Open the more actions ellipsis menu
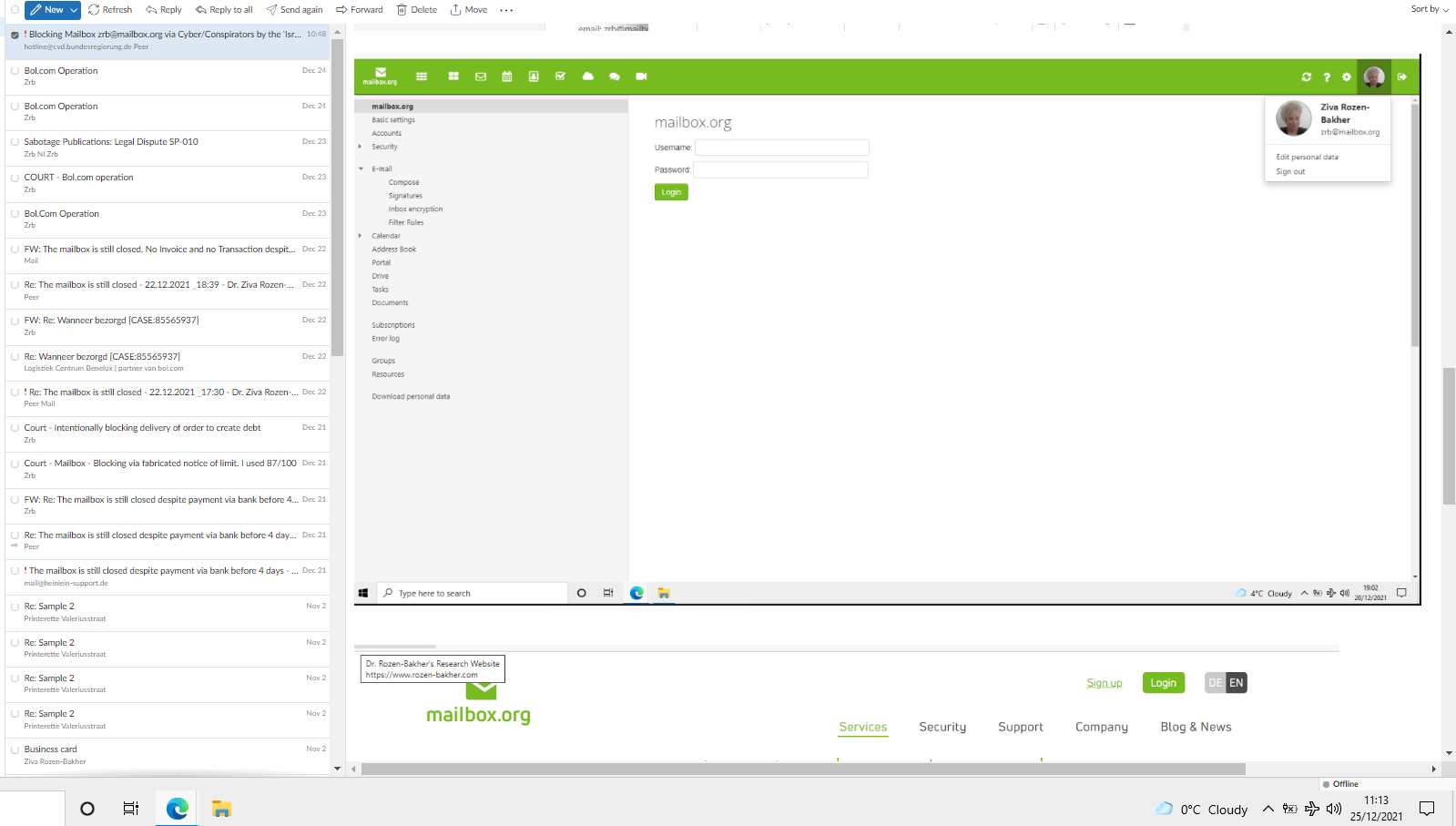 [506, 10]
